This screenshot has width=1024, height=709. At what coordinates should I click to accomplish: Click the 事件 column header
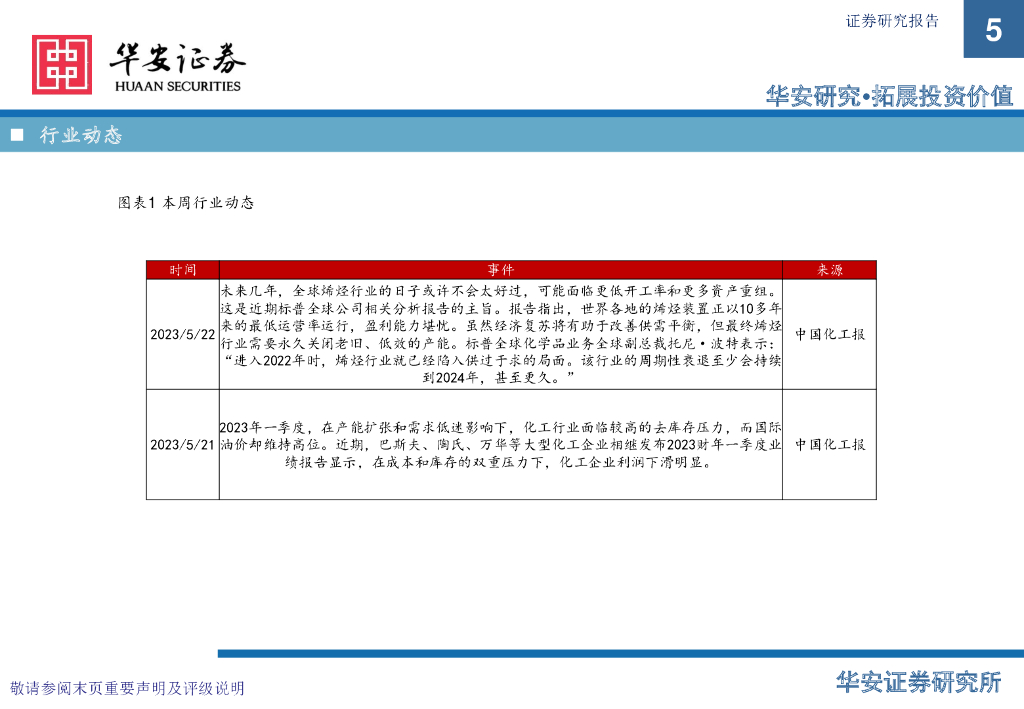click(501, 270)
